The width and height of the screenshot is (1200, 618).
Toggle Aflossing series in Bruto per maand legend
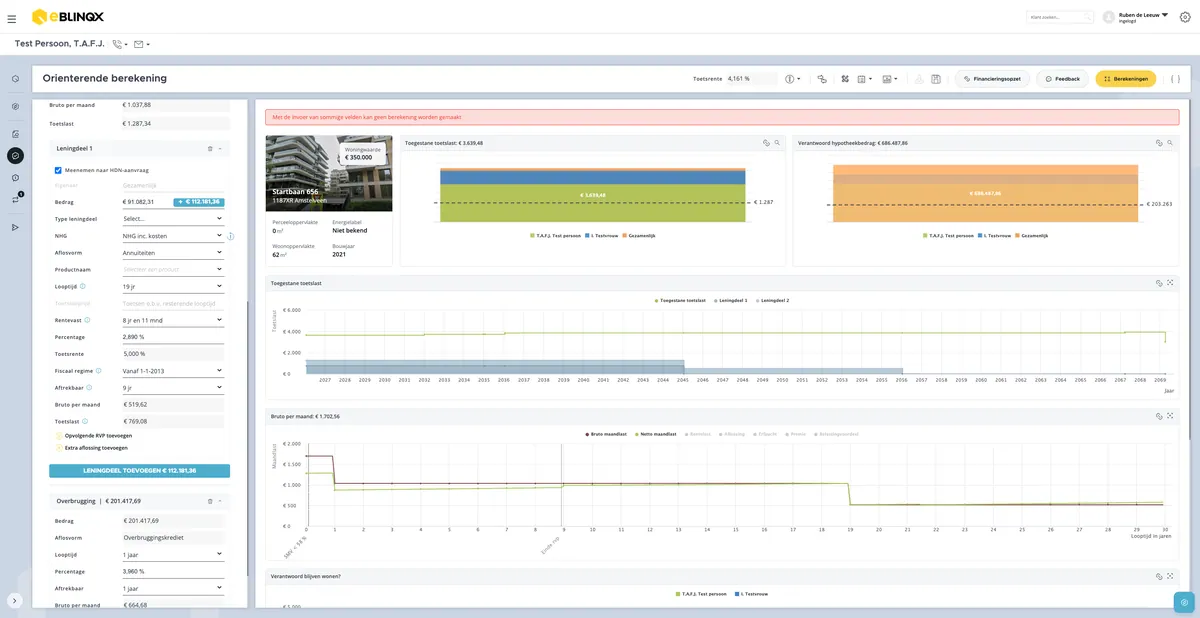point(732,434)
